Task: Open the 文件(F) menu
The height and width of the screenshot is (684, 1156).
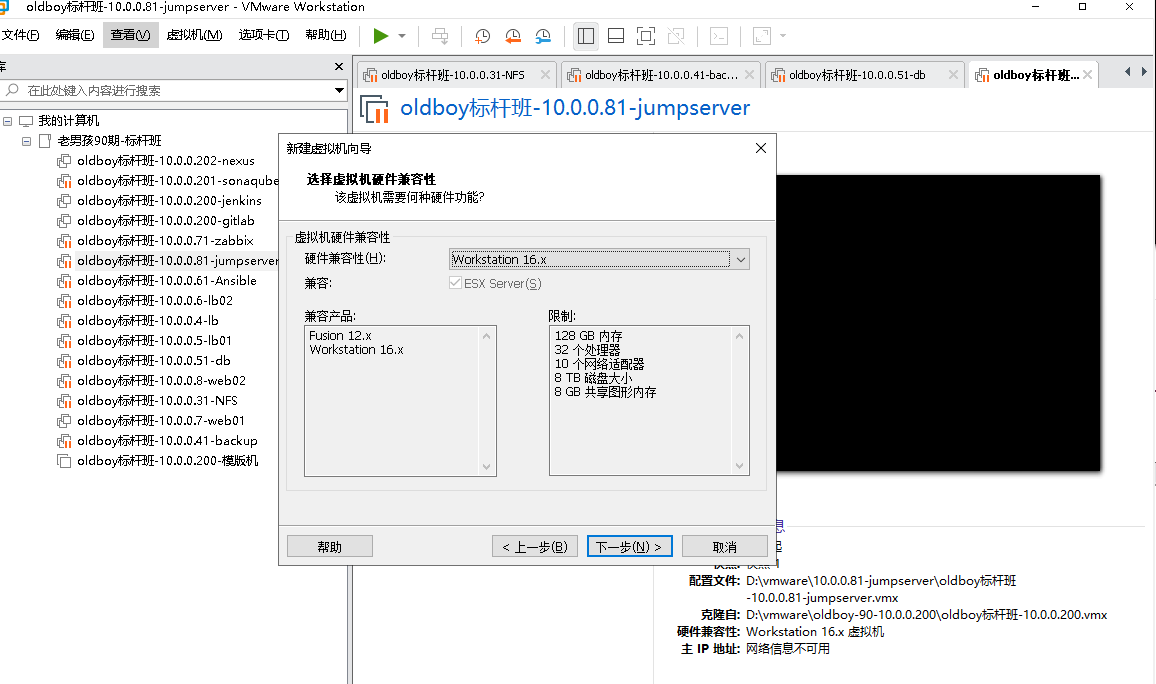Action: pos(21,35)
